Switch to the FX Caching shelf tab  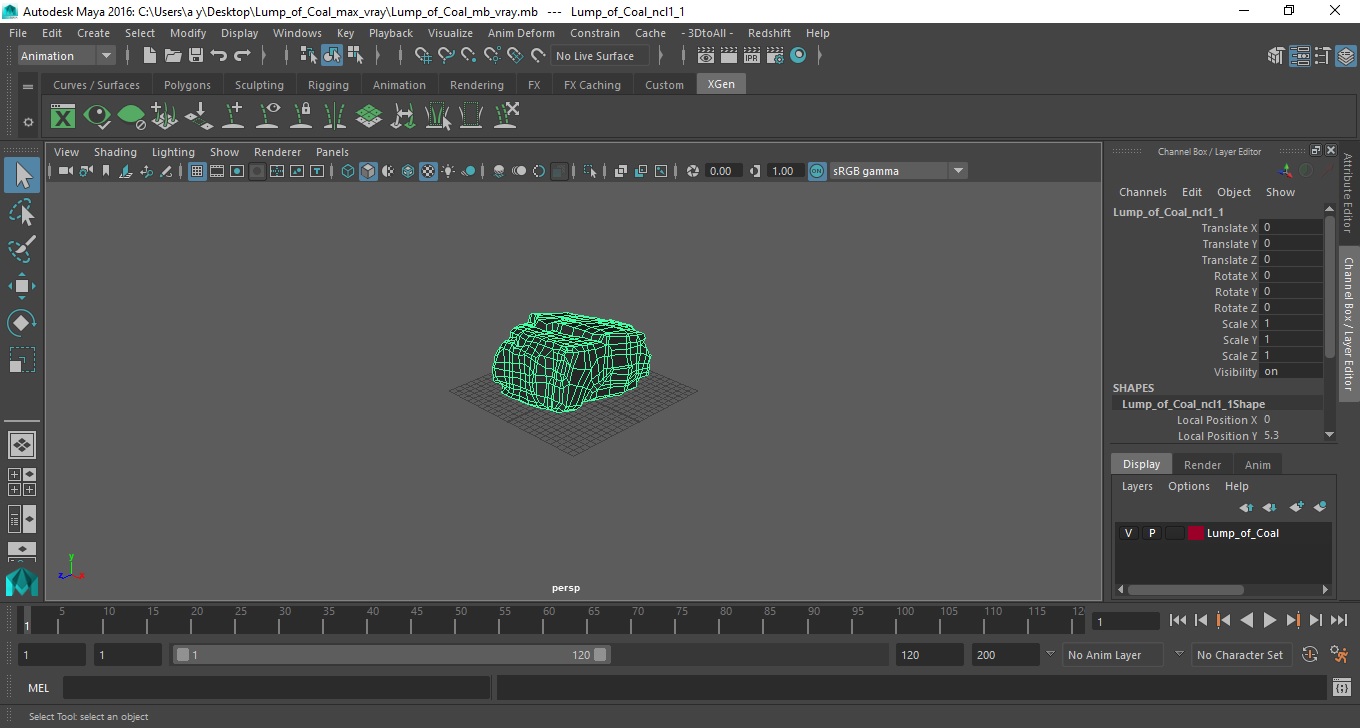[x=592, y=85]
